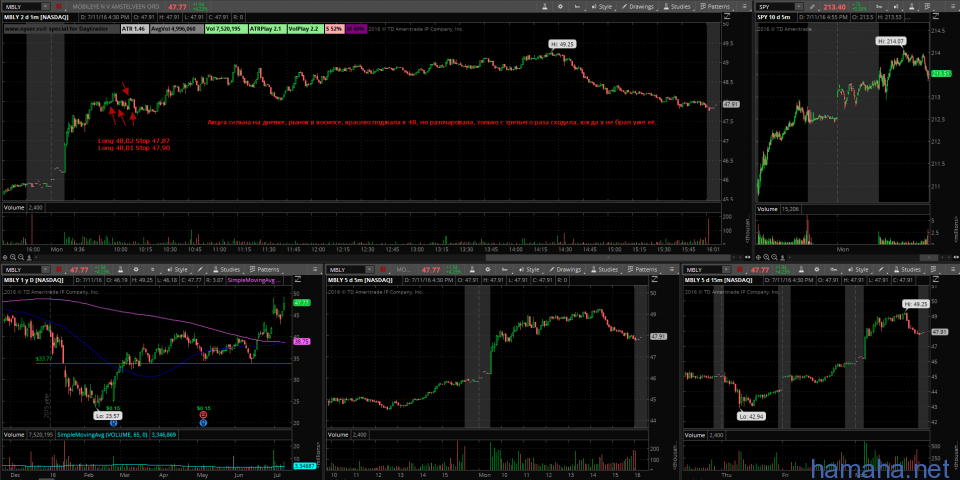Viewport: 960px width, 480px height.
Task: Click the red earnings marker near May in 1 y D chart
Action: 203,414
